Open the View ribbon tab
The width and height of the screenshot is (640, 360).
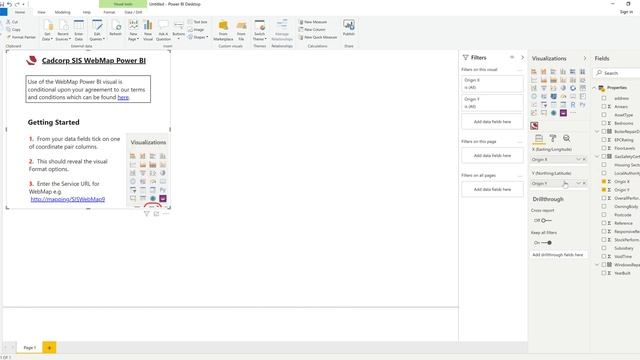(x=41, y=12)
